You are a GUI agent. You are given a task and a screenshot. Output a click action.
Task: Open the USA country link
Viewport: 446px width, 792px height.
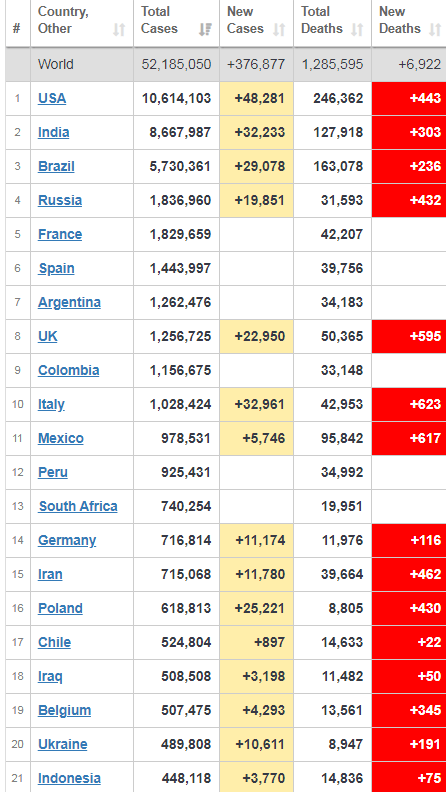[52, 98]
